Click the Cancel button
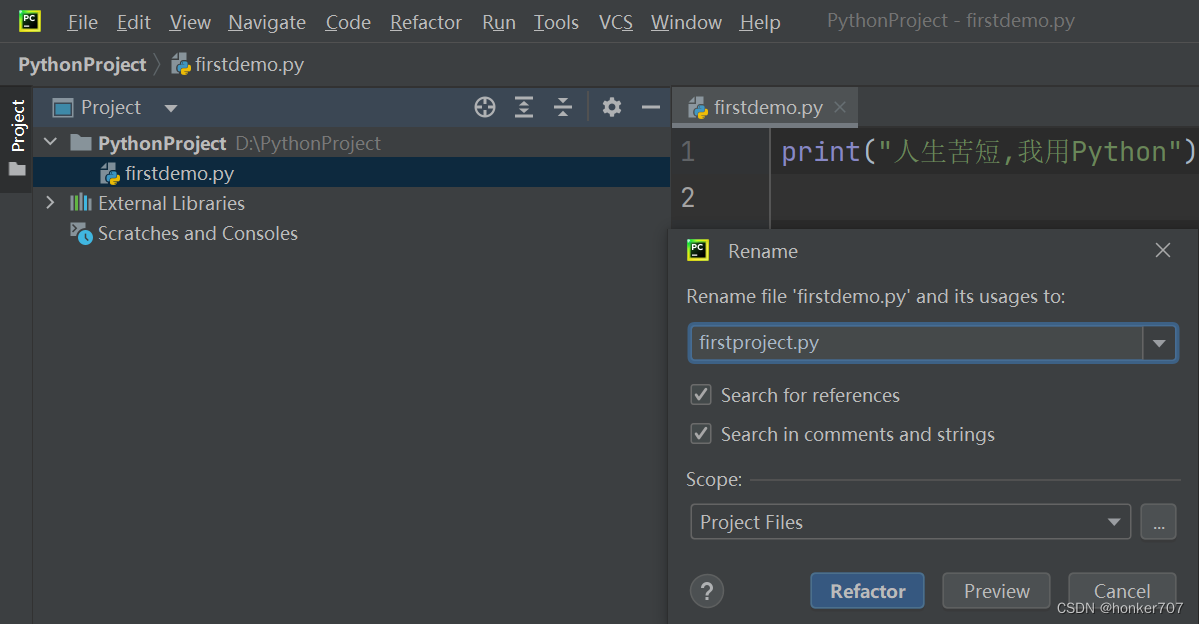Viewport: 1199px width, 624px height. pyautogui.click(x=1122, y=591)
